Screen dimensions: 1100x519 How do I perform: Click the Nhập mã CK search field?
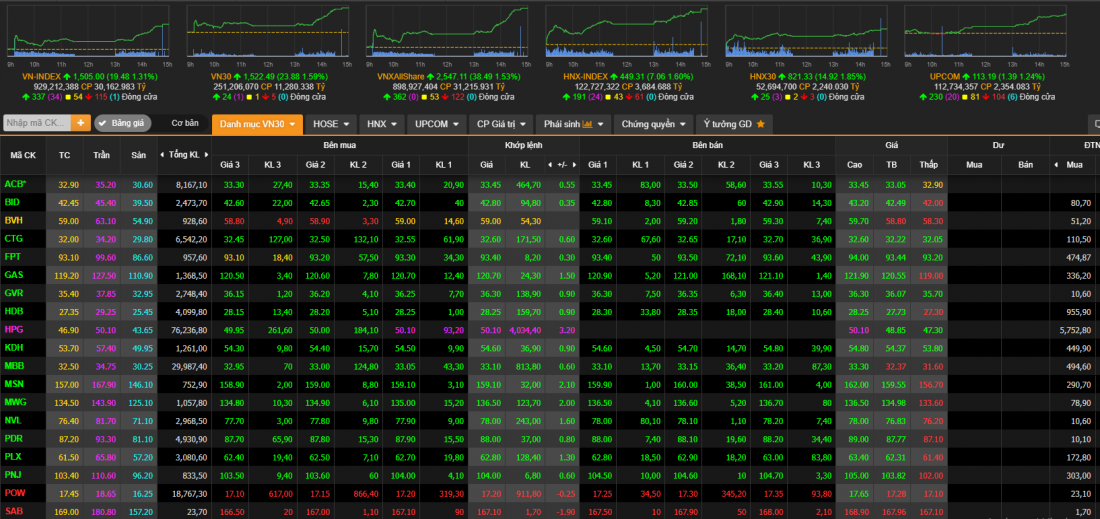(x=36, y=123)
